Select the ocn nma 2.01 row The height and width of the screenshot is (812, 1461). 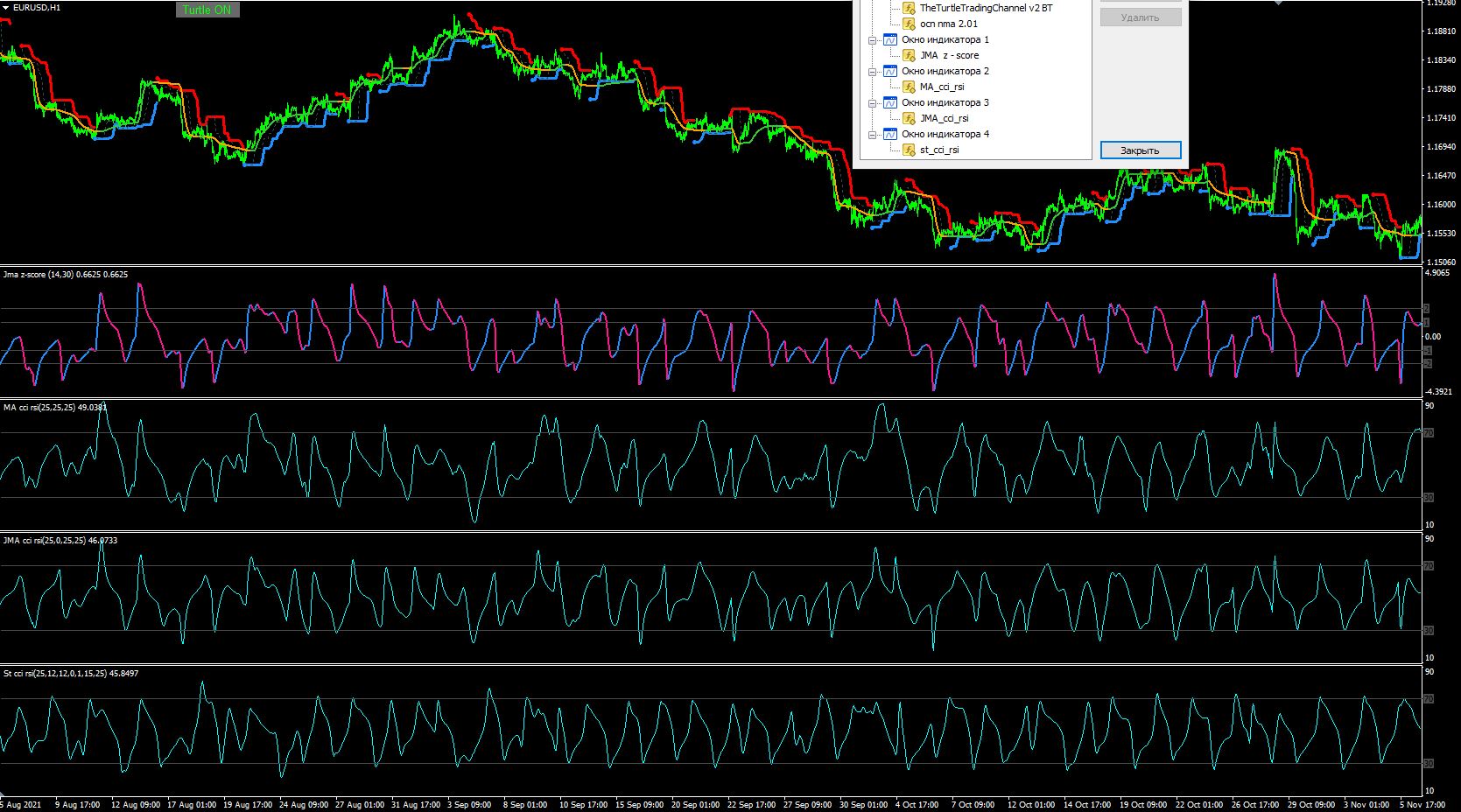(x=949, y=24)
